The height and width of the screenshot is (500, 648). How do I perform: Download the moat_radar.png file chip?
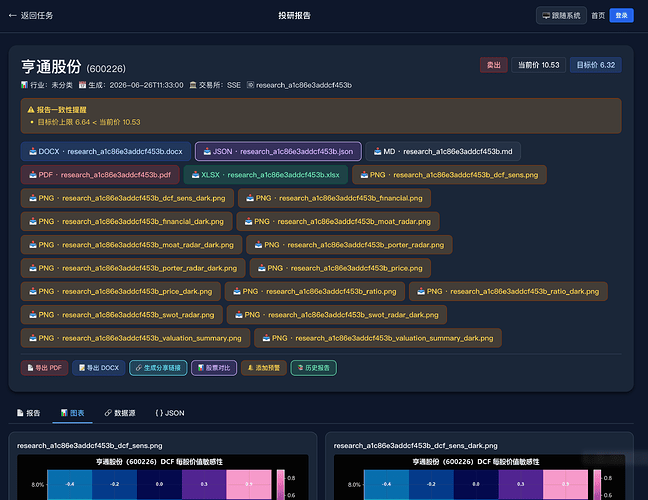[x=338, y=221]
